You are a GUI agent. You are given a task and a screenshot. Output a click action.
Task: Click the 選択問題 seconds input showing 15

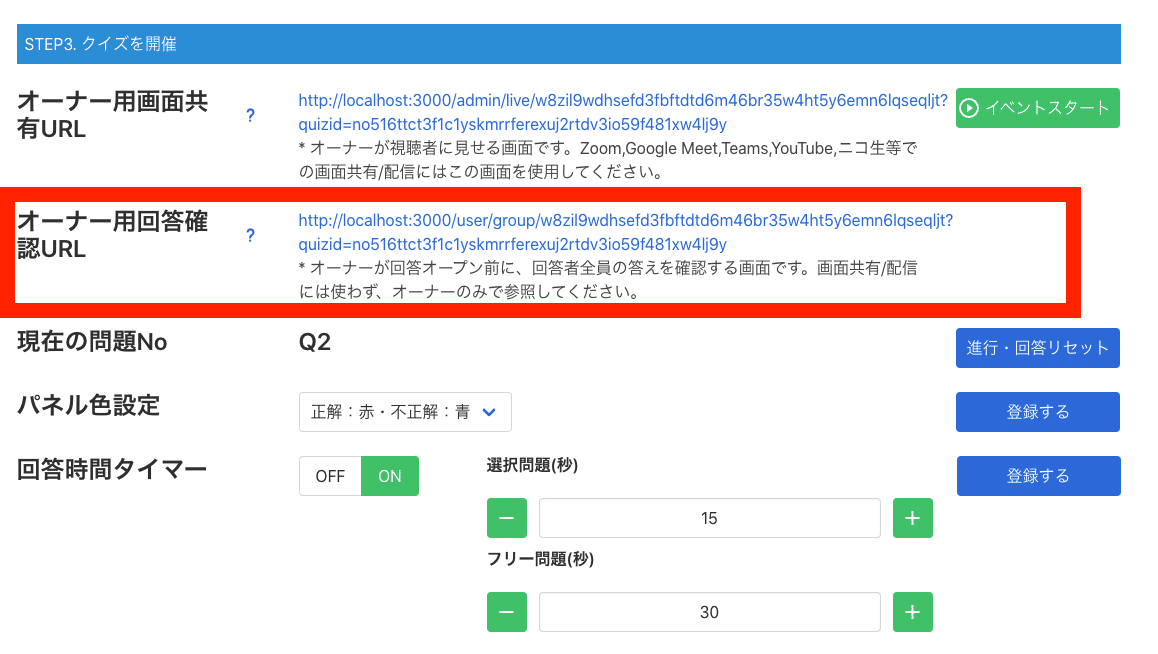coord(709,518)
